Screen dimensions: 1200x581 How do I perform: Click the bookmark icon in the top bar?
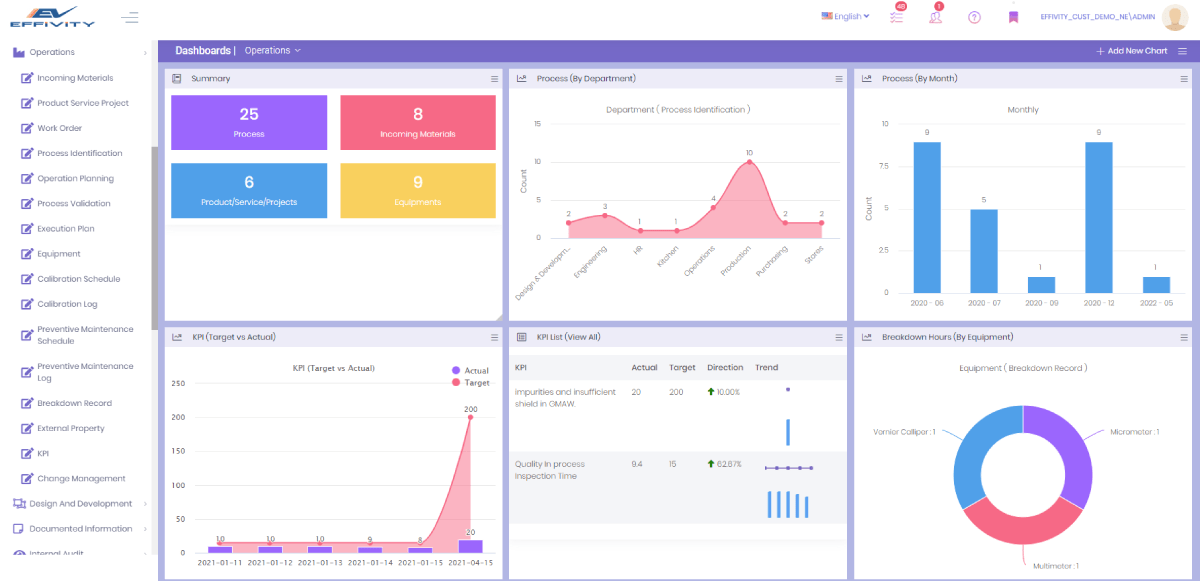(x=1013, y=17)
